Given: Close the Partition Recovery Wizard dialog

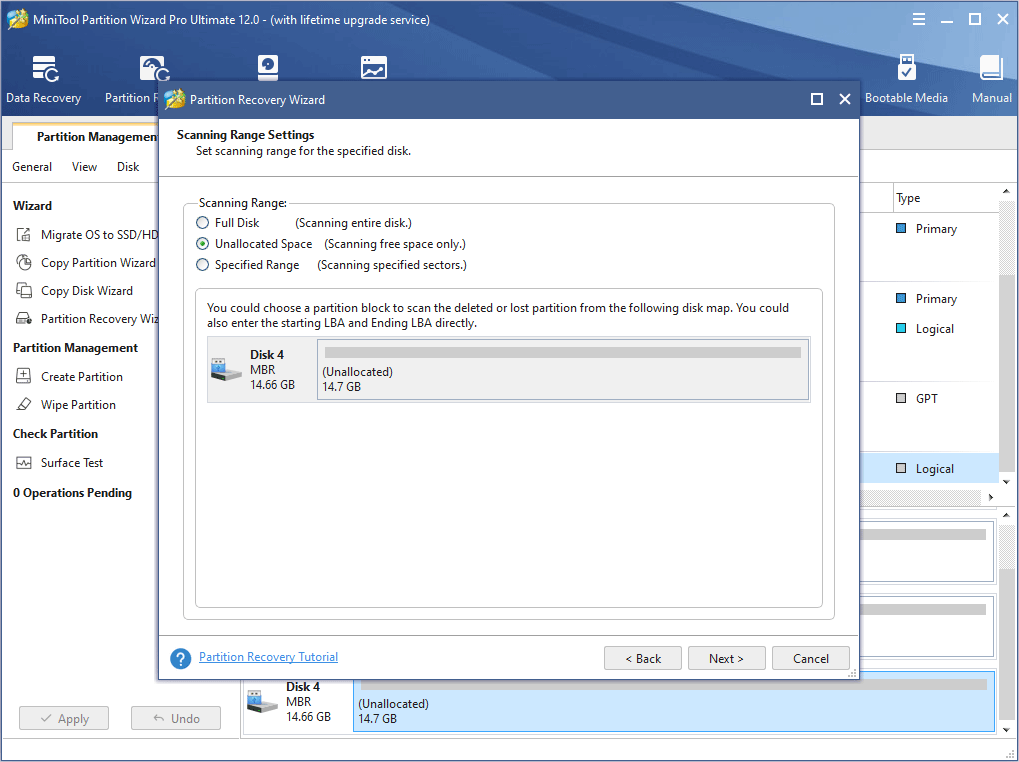Looking at the screenshot, I should 845,99.
